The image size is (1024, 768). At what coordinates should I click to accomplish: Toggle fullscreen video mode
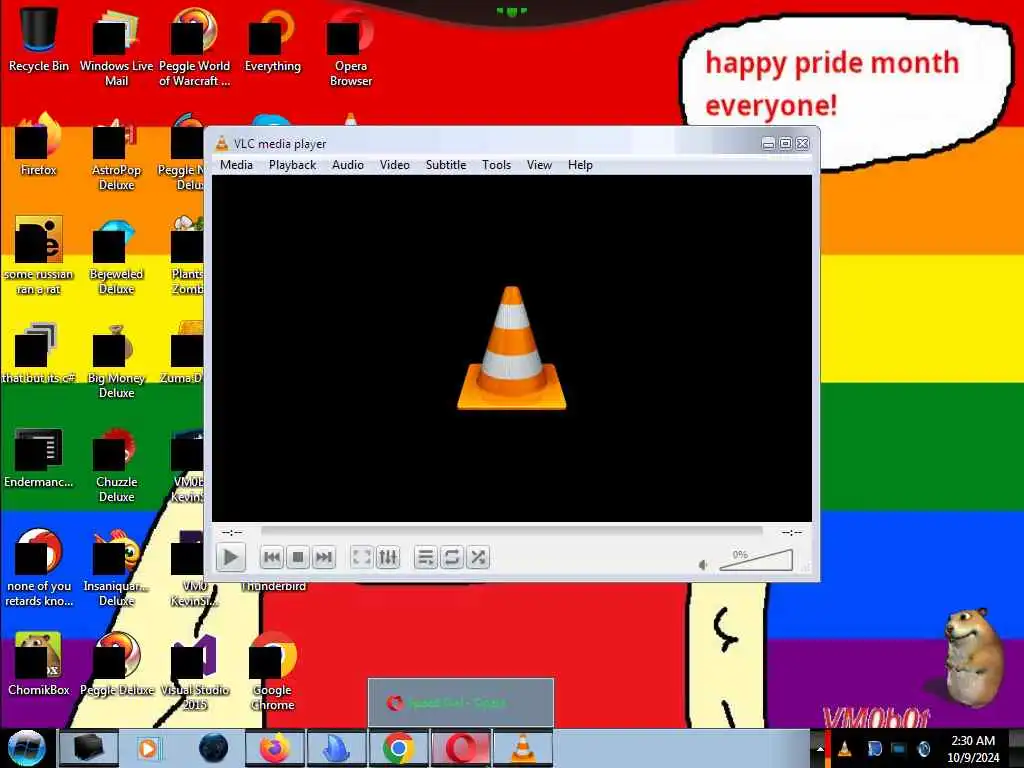point(362,557)
